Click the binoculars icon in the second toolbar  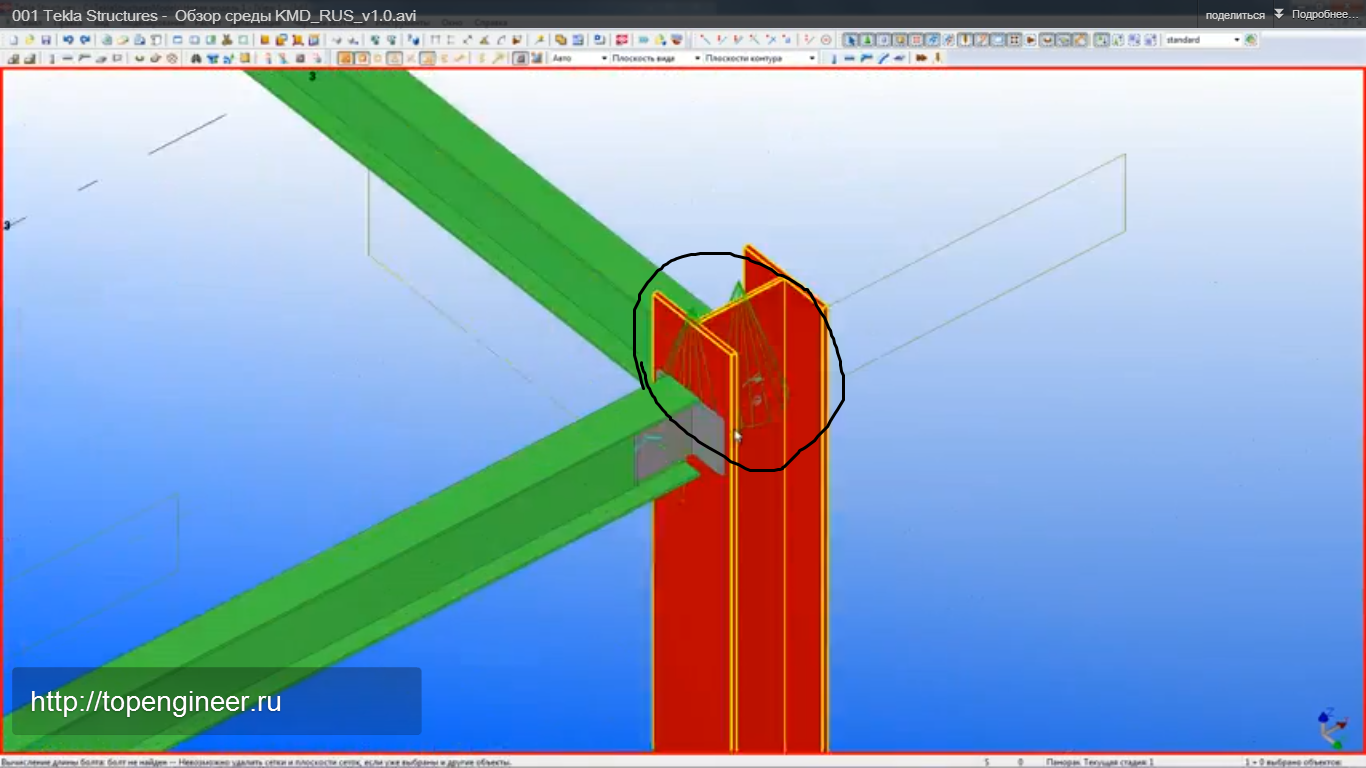coord(196,58)
